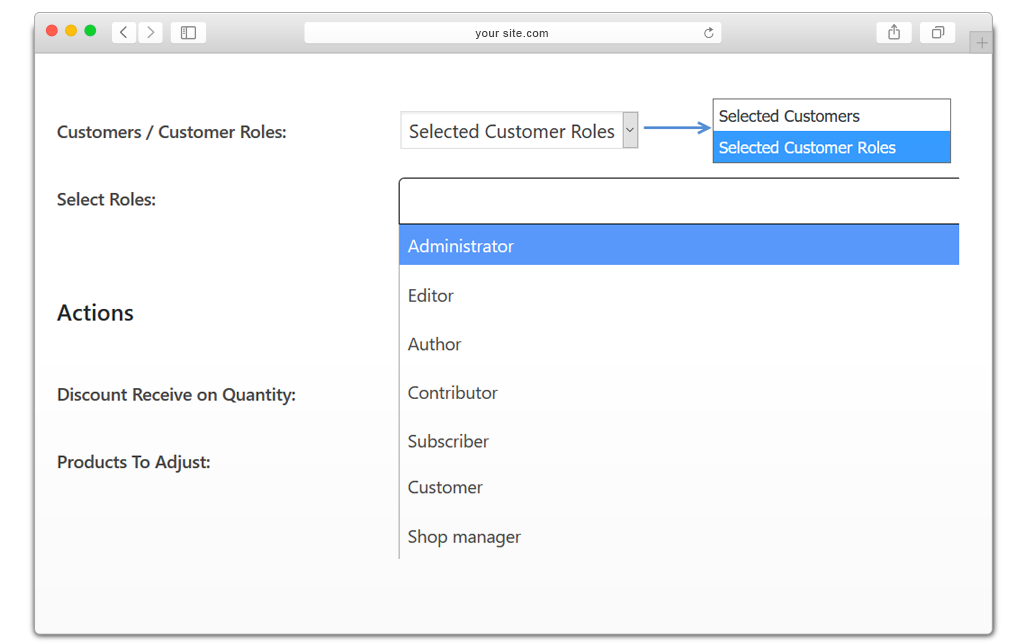This screenshot has width=1024, height=643.
Task: Go back using browser back arrow
Action: [x=124, y=32]
